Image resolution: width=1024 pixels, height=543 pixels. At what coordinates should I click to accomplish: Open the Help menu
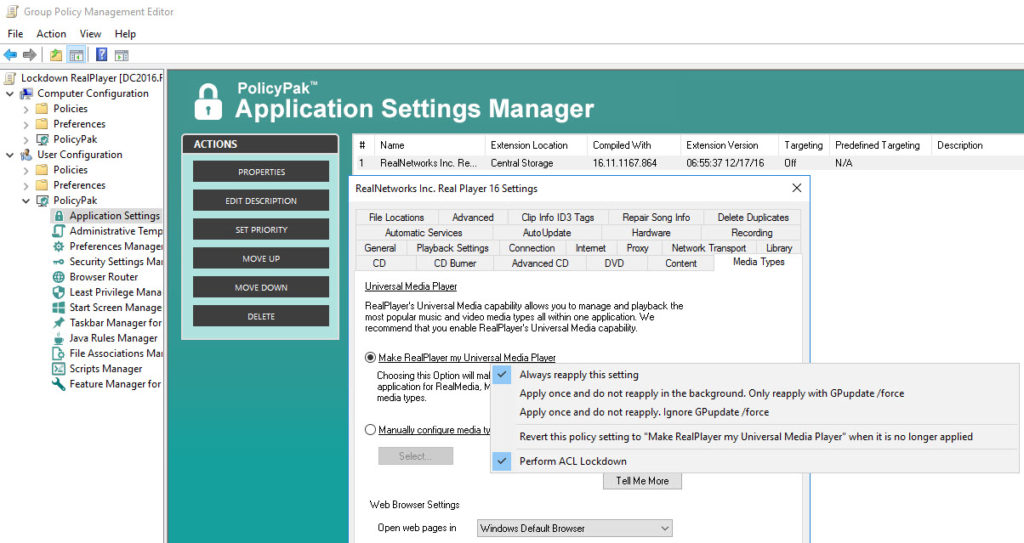tap(125, 34)
